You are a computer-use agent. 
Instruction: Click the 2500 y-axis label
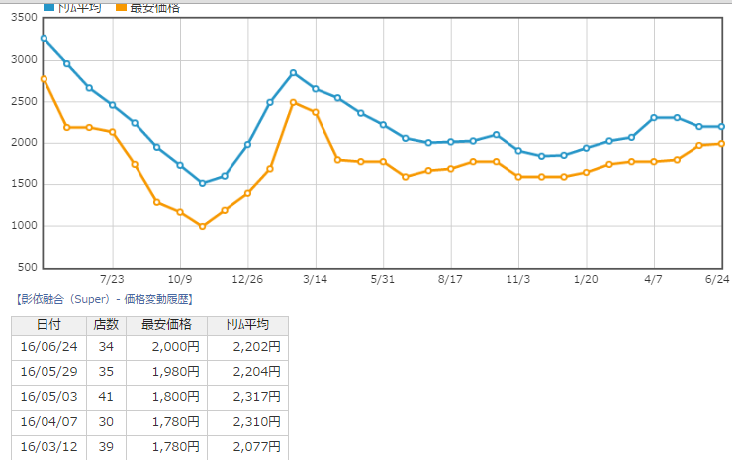coord(24,101)
